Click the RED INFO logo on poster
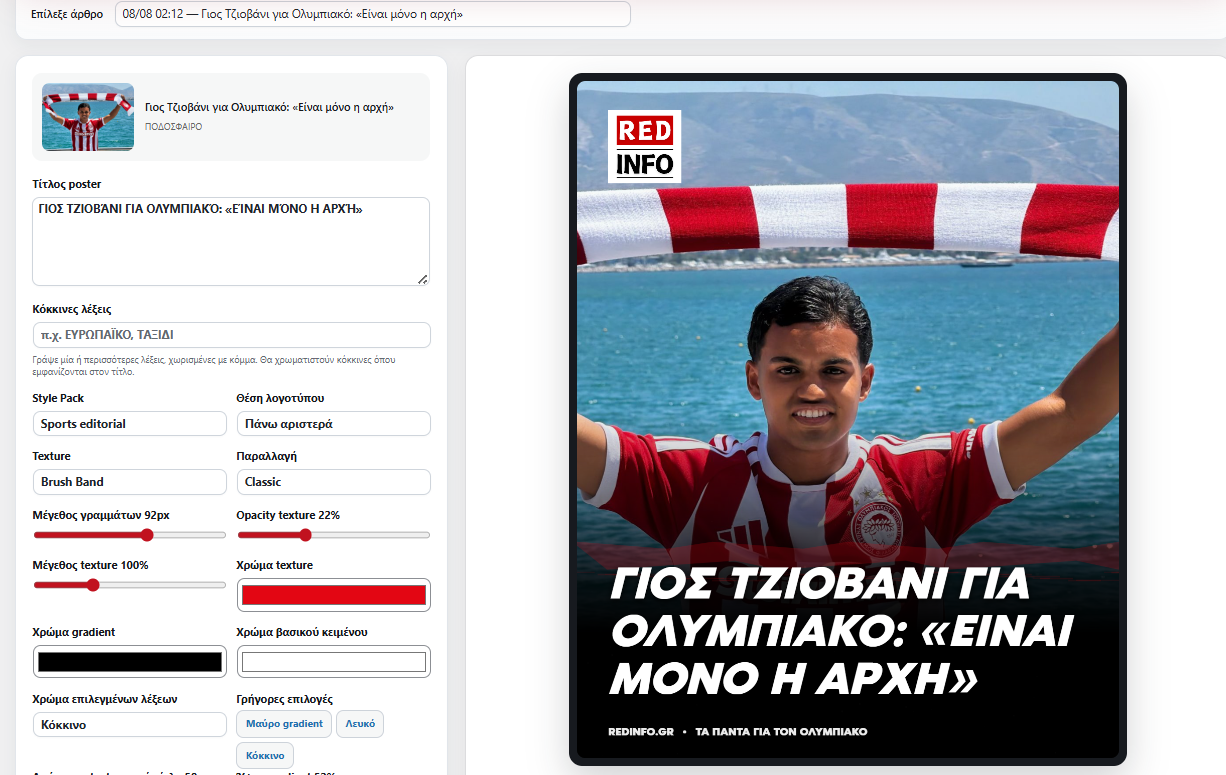 (x=644, y=146)
